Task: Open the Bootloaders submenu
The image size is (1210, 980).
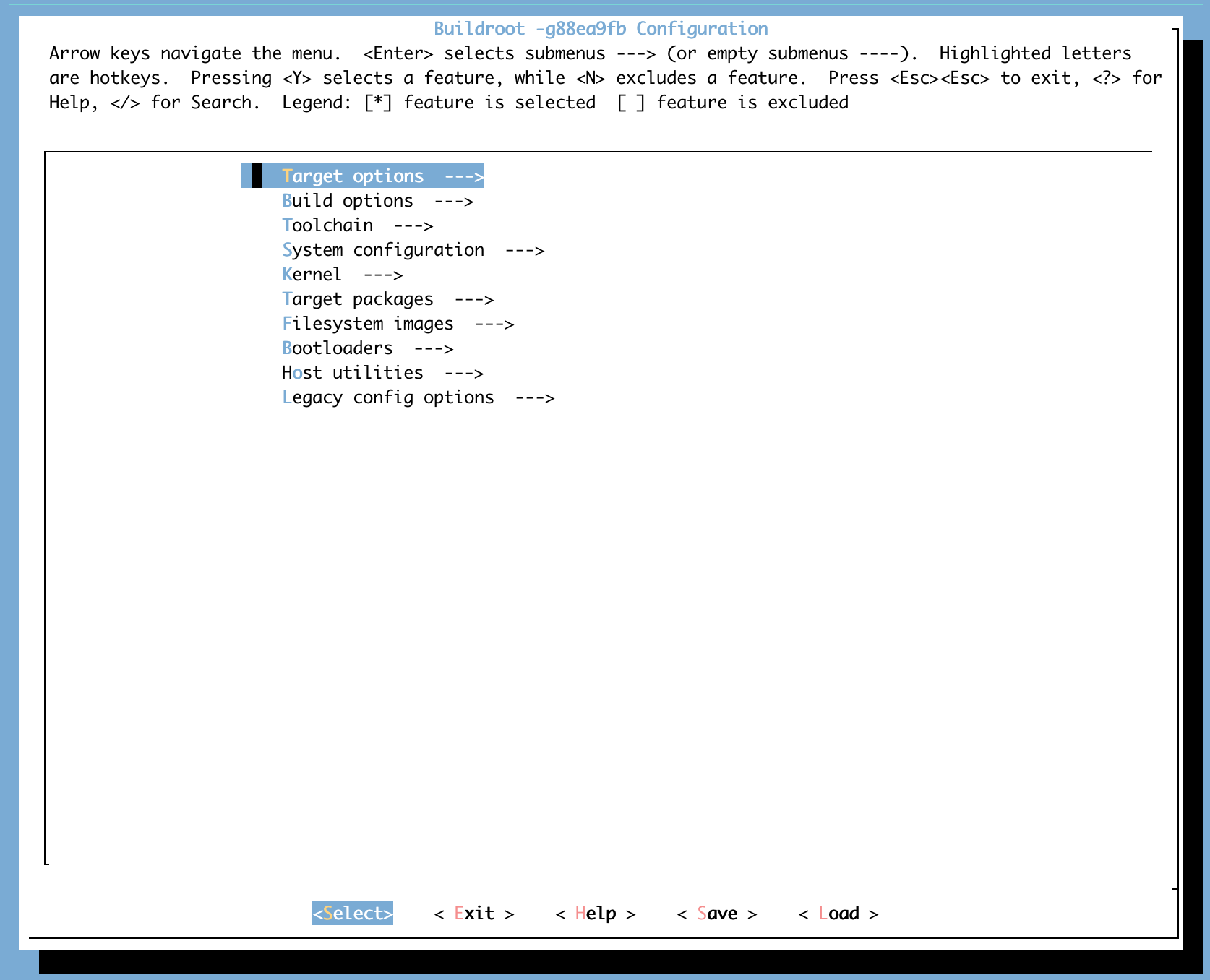Action: coord(367,348)
